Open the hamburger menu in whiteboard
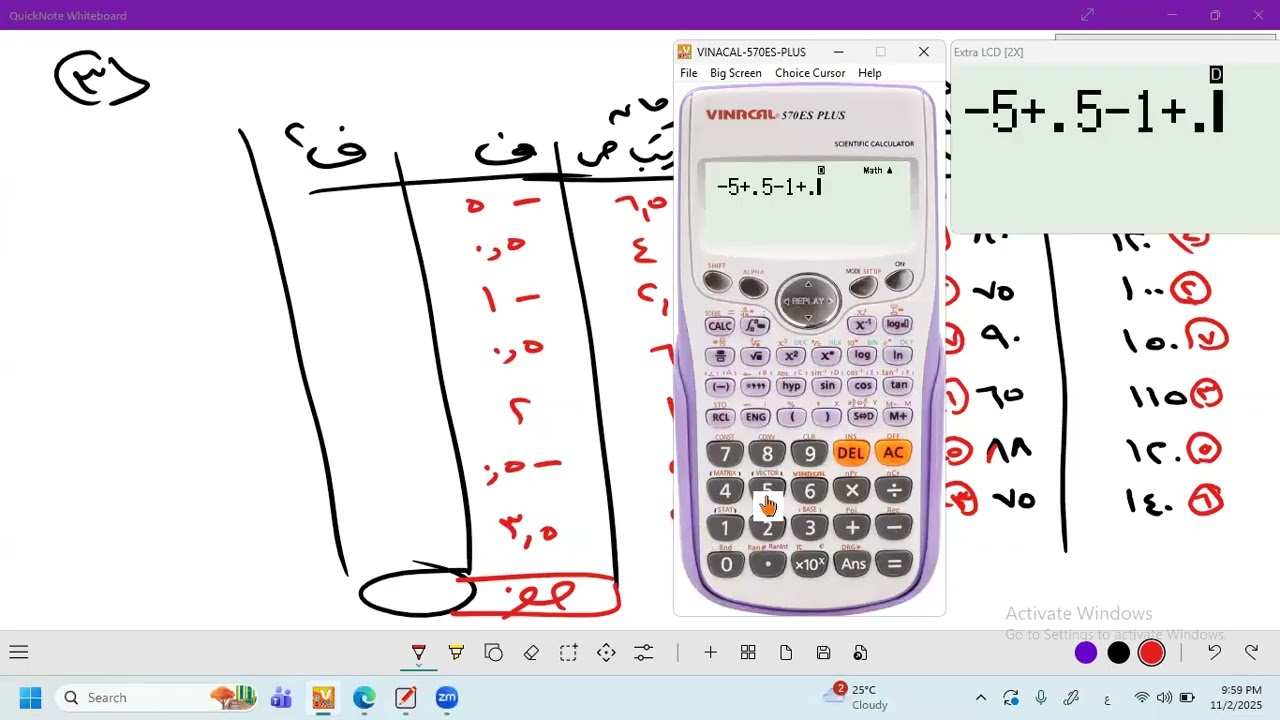 pos(18,653)
